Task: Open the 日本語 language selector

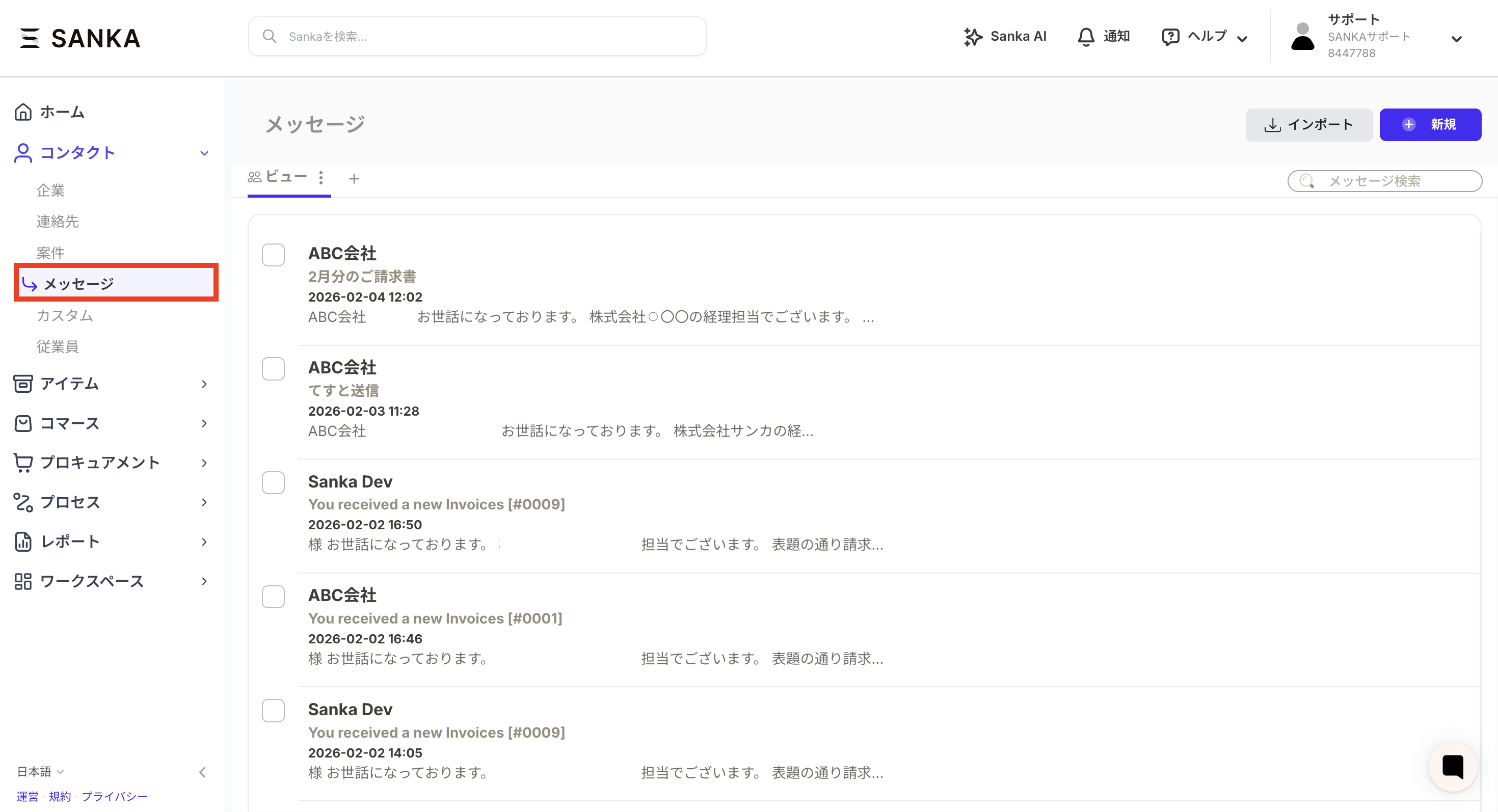Action: coord(40,771)
